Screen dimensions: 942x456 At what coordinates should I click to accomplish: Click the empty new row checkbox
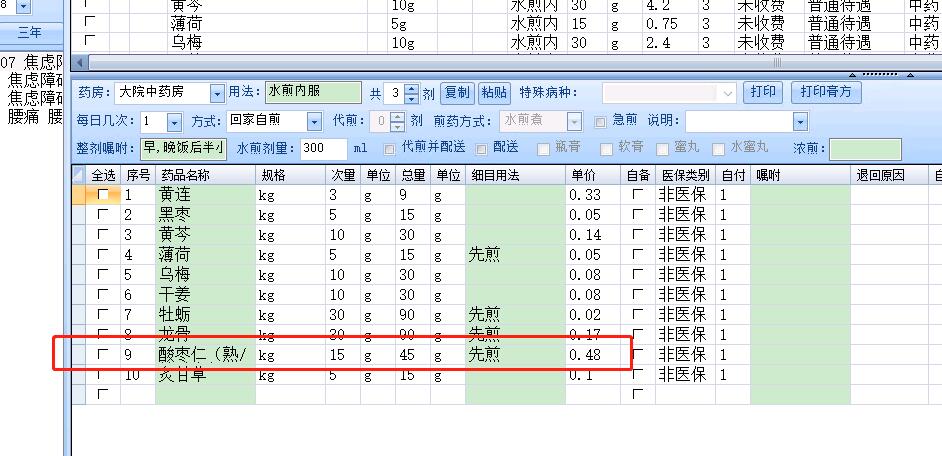click(x=103, y=394)
